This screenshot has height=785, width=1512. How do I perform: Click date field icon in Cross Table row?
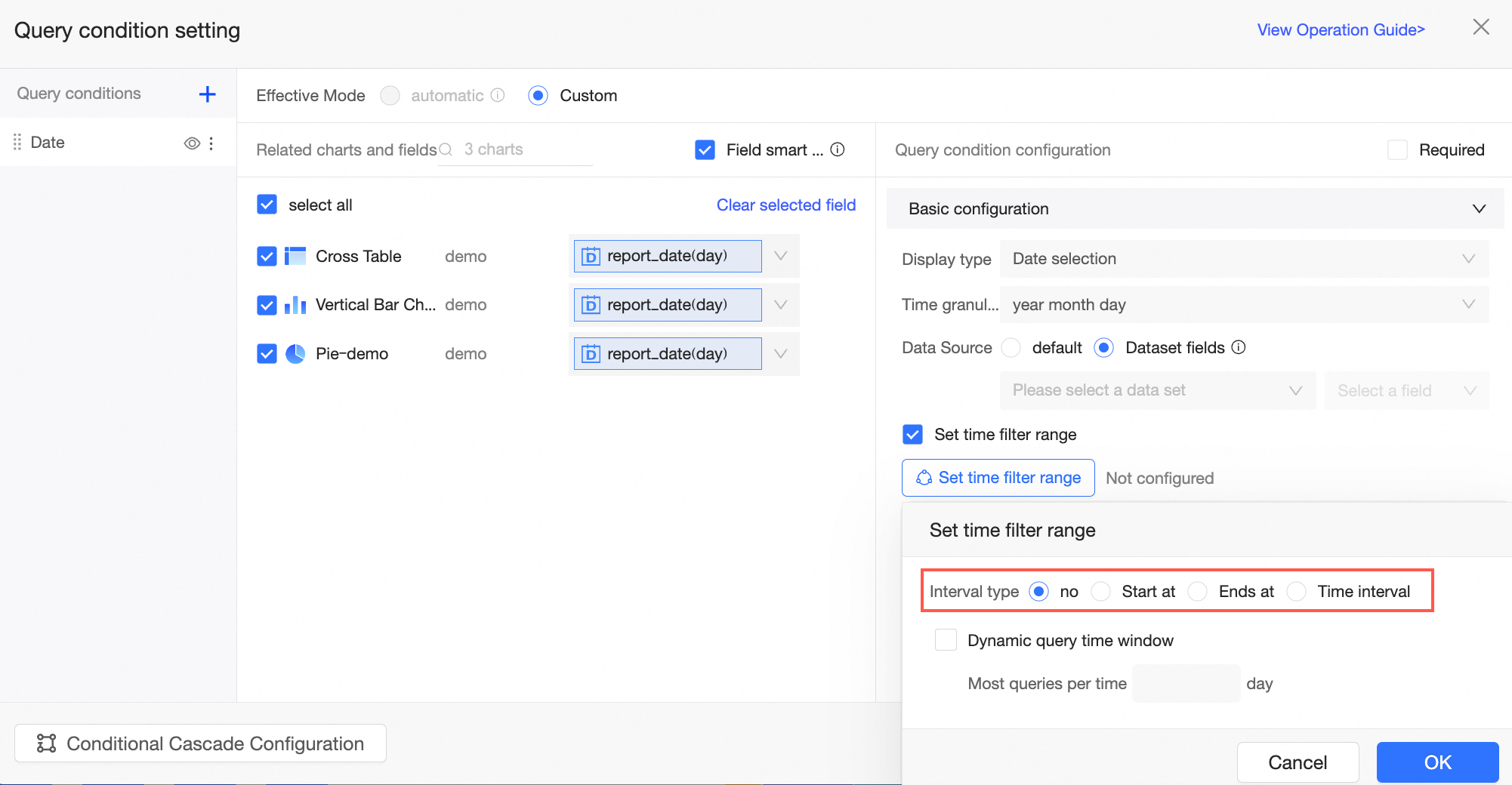(x=591, y=257)
